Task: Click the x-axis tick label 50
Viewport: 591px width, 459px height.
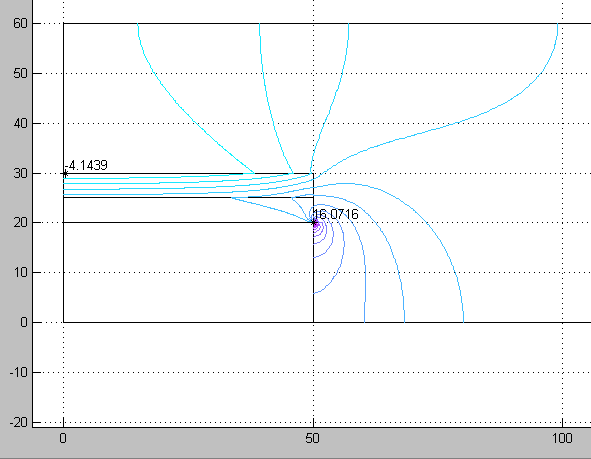Action: point(312,438)
